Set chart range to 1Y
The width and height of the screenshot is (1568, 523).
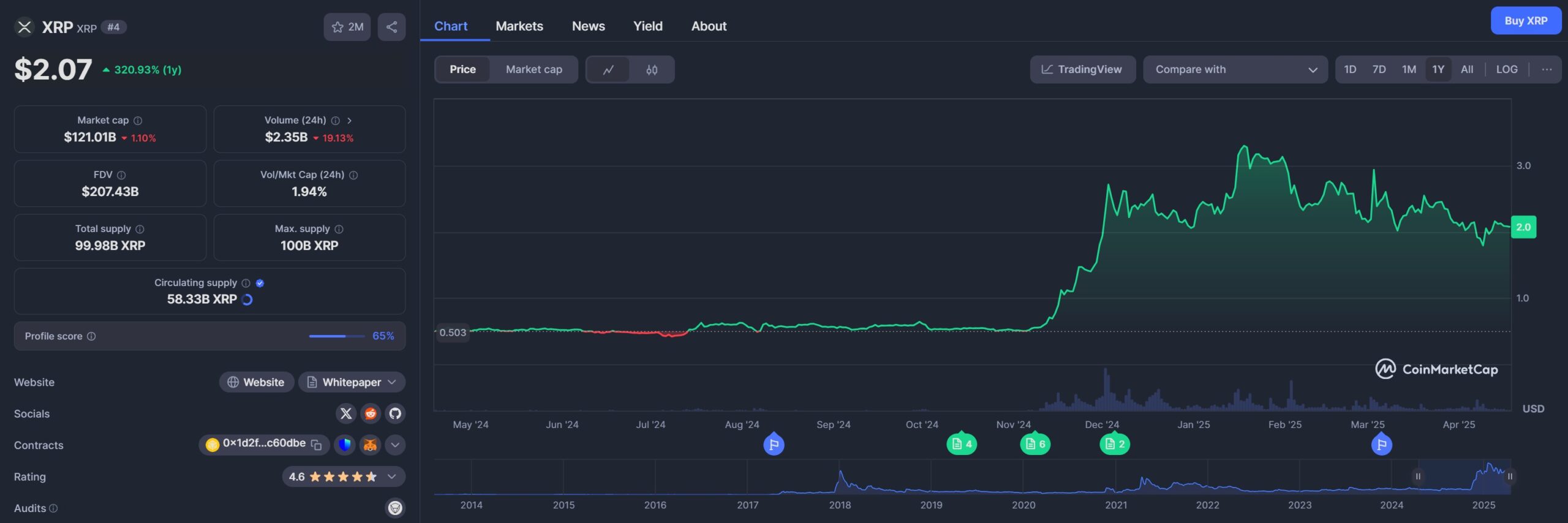[x=1438, y=70]
